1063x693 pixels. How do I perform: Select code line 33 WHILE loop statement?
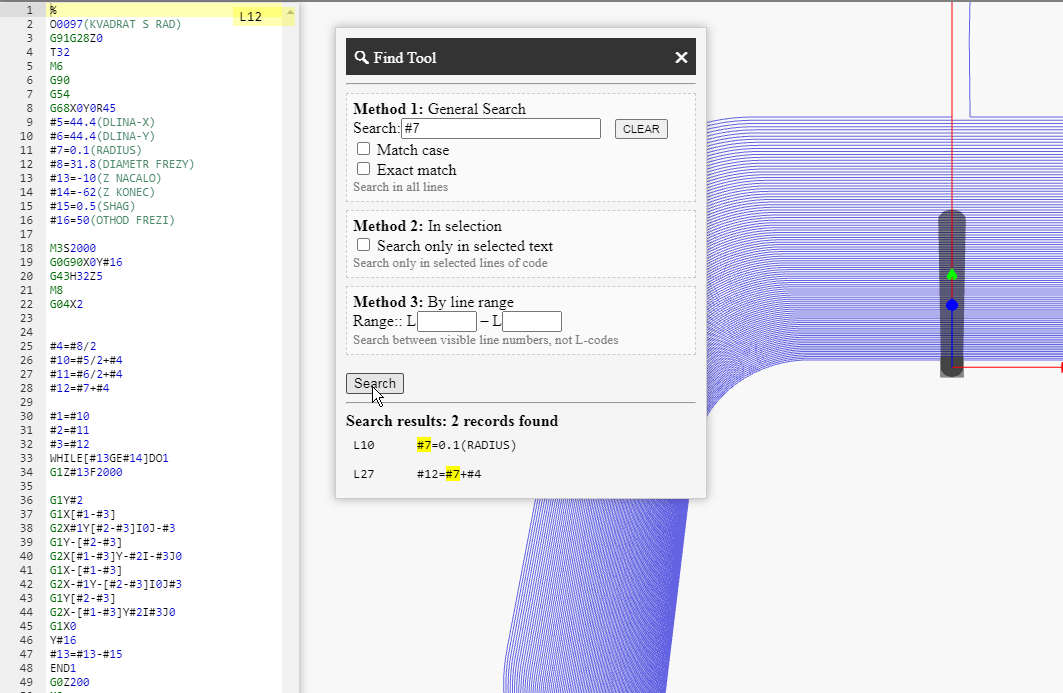[108, 458]
